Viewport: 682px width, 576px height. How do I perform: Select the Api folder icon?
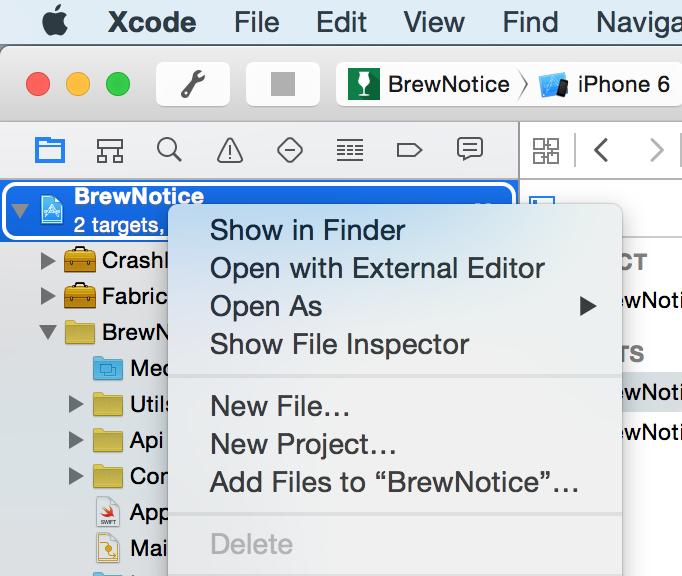pos(108,440)
